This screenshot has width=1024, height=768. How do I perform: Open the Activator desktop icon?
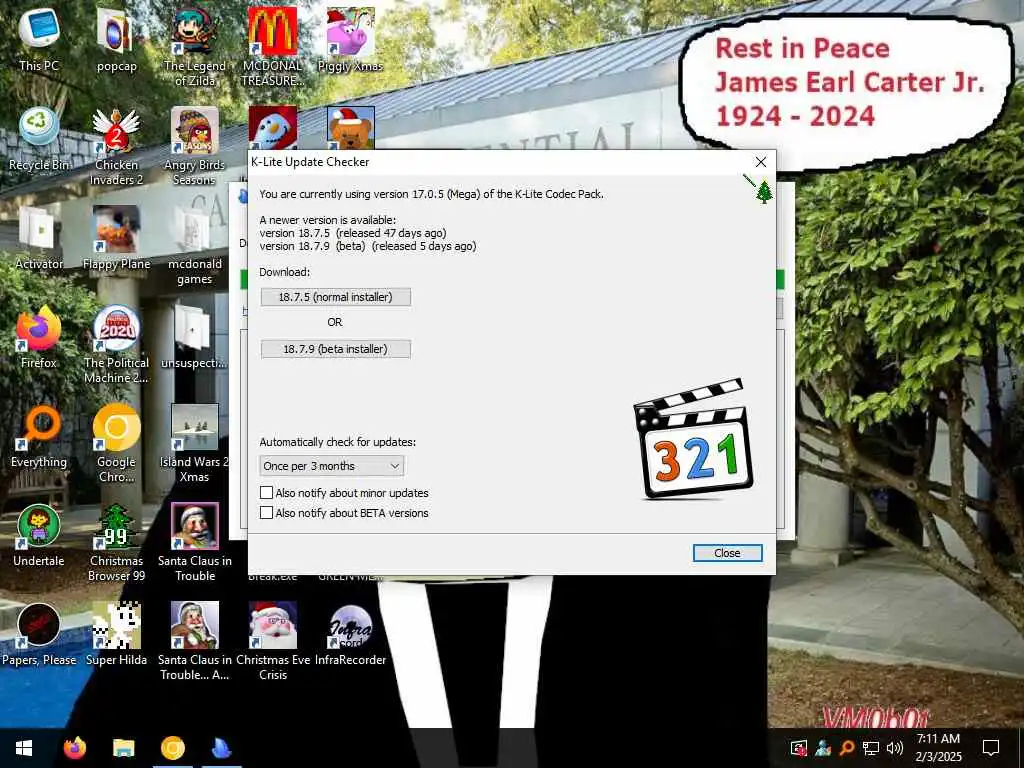click(39, 238)
